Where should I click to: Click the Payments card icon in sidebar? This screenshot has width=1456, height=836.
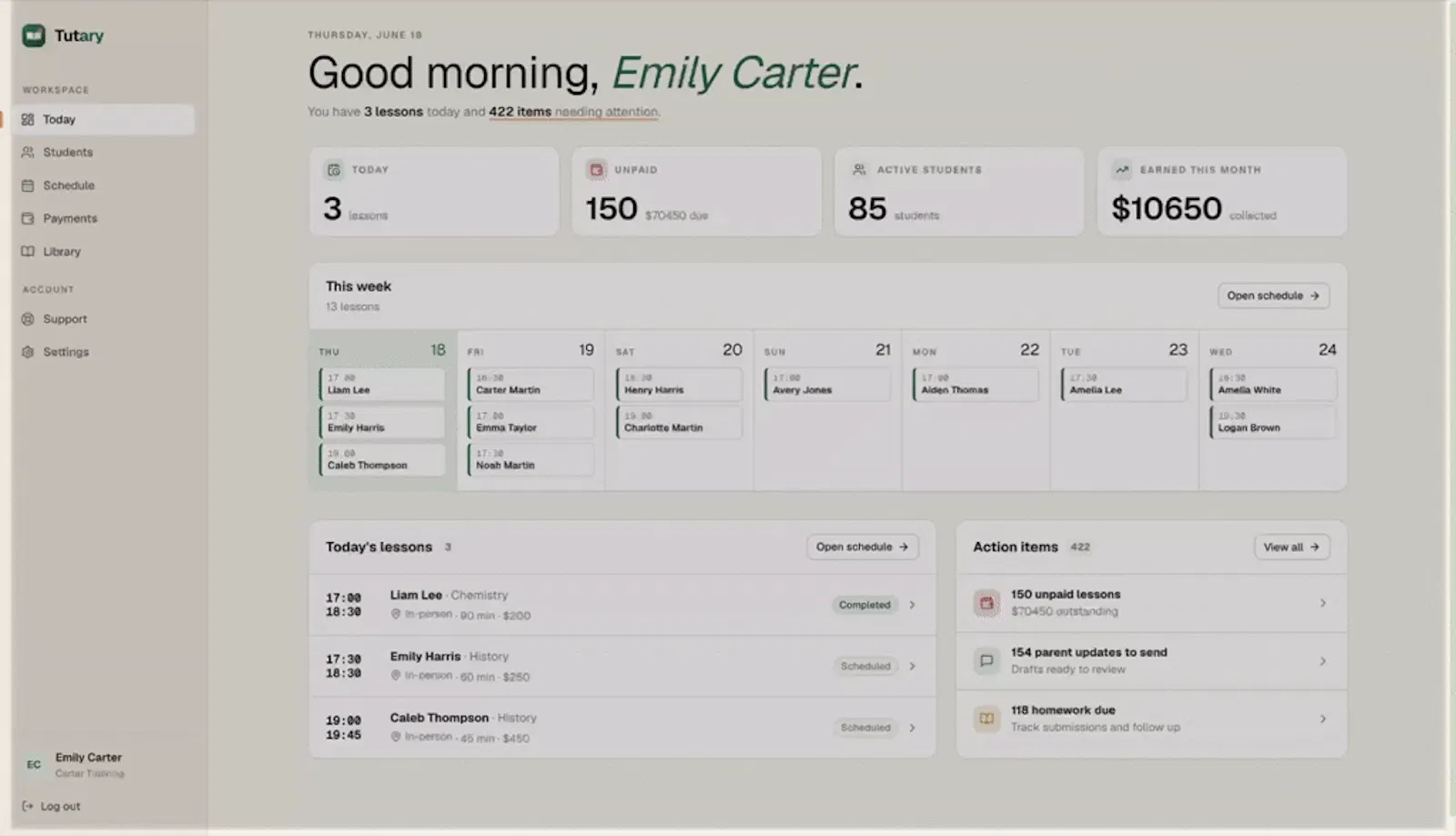pyautogui.click(x=28, y=218)
